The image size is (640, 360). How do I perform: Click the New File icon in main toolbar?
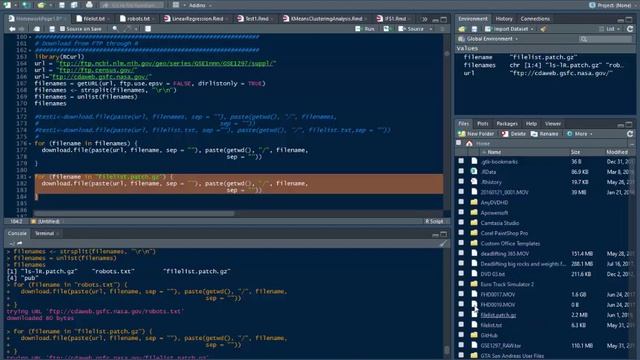click(x=7, y=5)
